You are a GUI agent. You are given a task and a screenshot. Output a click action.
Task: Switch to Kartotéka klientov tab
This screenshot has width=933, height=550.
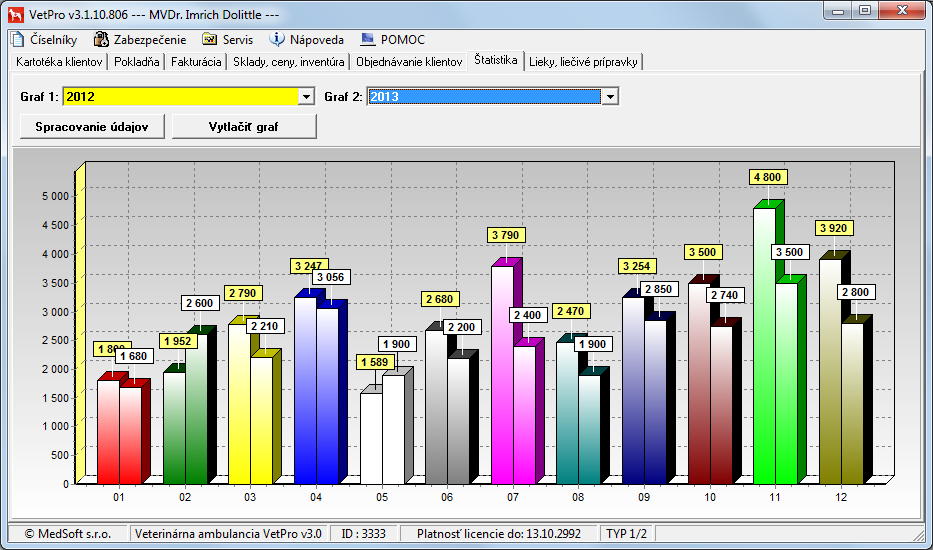[60, 62]
